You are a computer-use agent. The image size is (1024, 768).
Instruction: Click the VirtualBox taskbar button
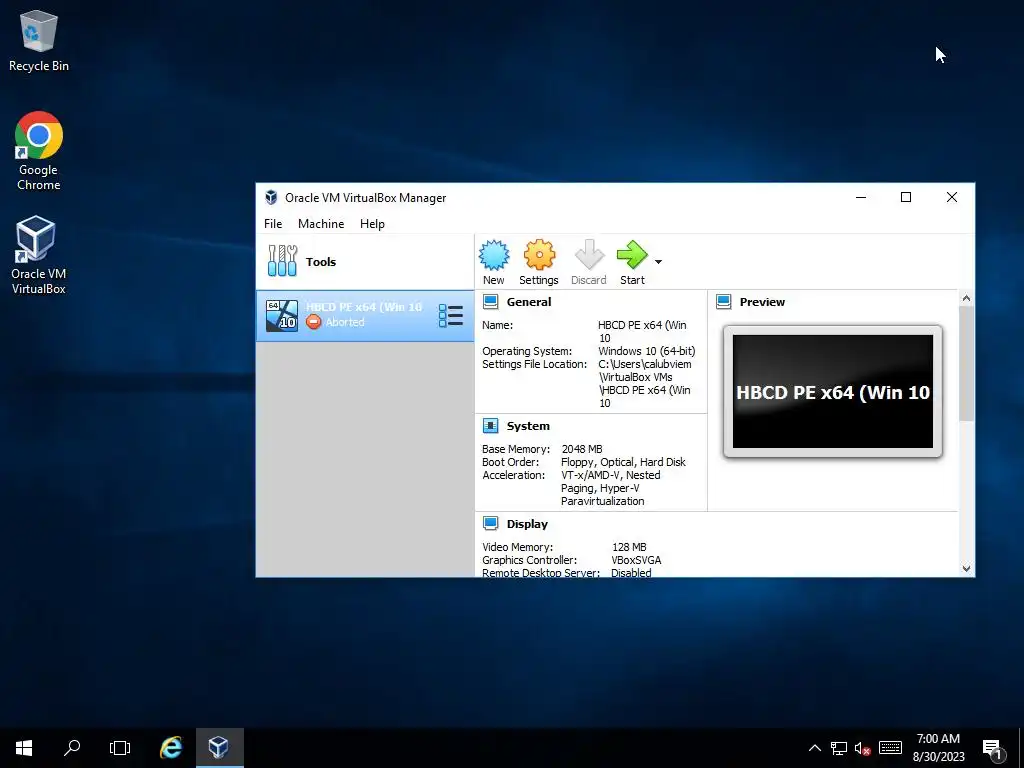click(219, 748)
